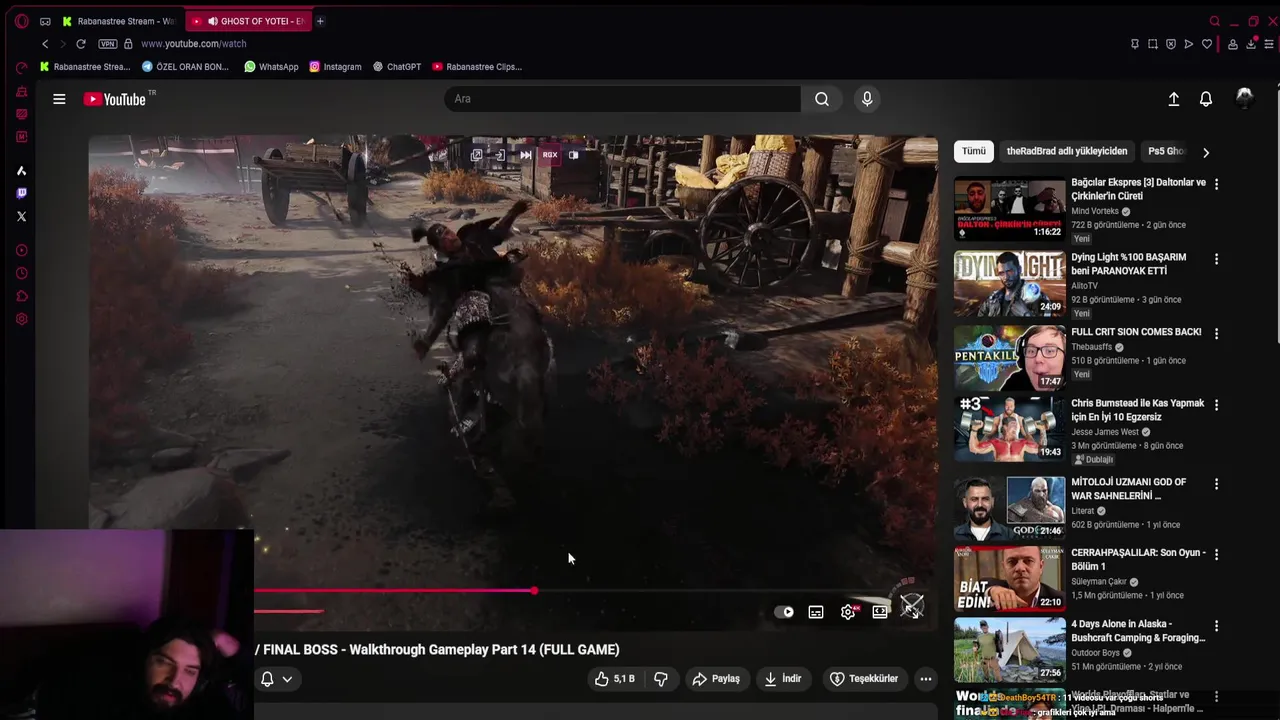Open the FULL CRIT SION COMES BACK thumbnail
The image size is (1280, 720).
pyautogui.click(x=1009, y=357)
